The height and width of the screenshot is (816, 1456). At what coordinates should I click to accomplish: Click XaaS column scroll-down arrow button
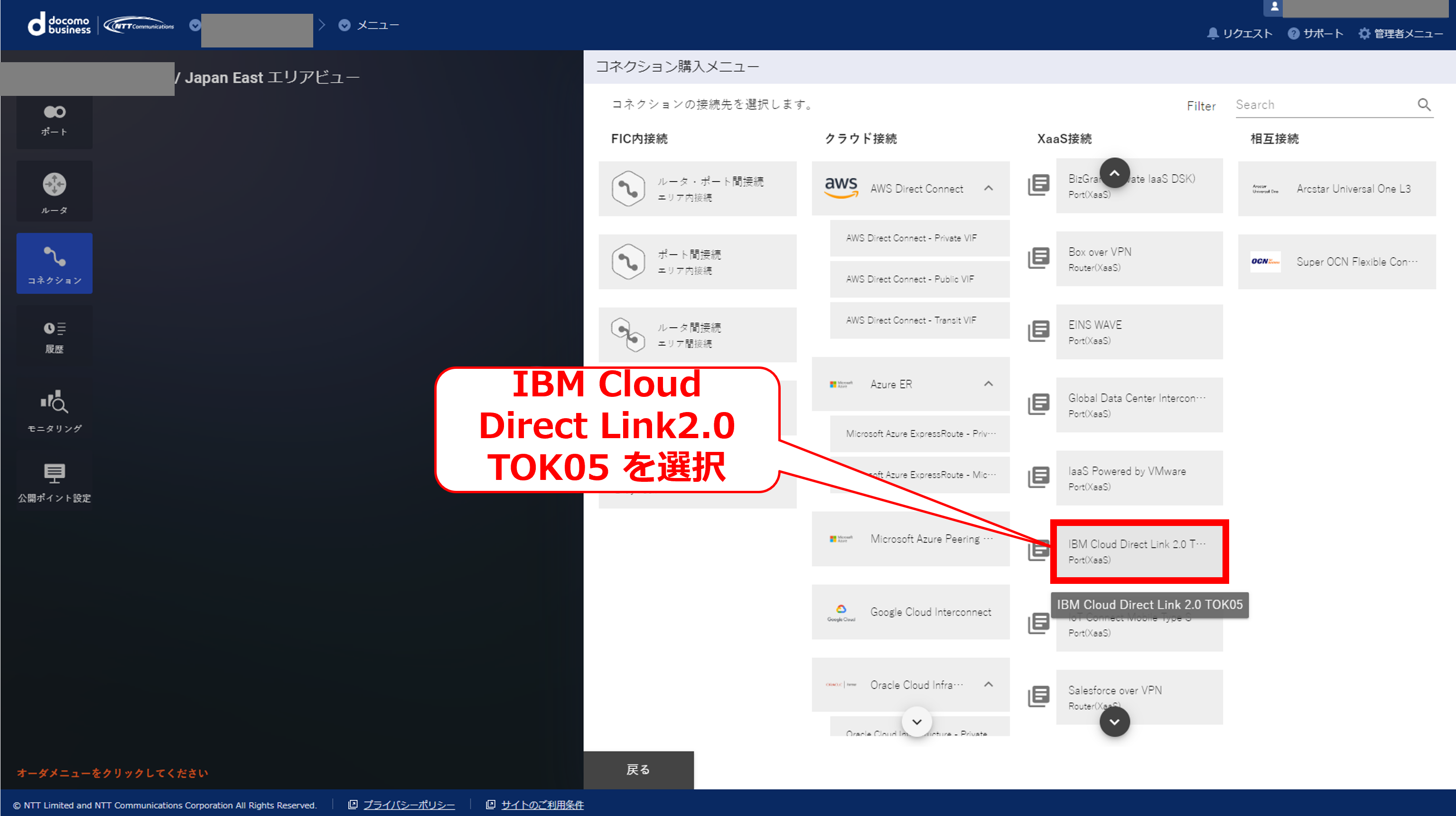pyautogui.click(x=1114, y=722)
